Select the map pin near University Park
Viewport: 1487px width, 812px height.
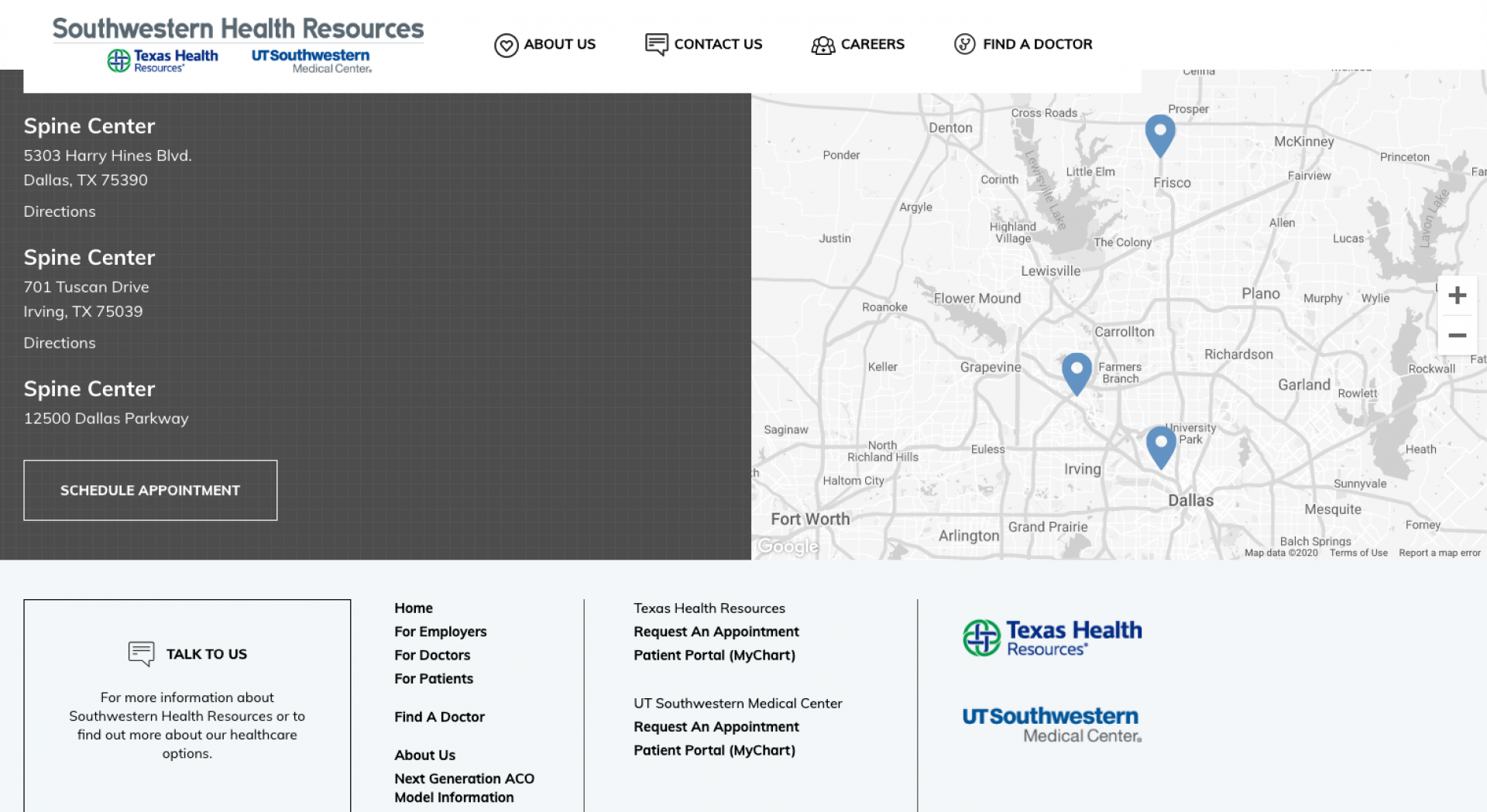[1160, 444]
